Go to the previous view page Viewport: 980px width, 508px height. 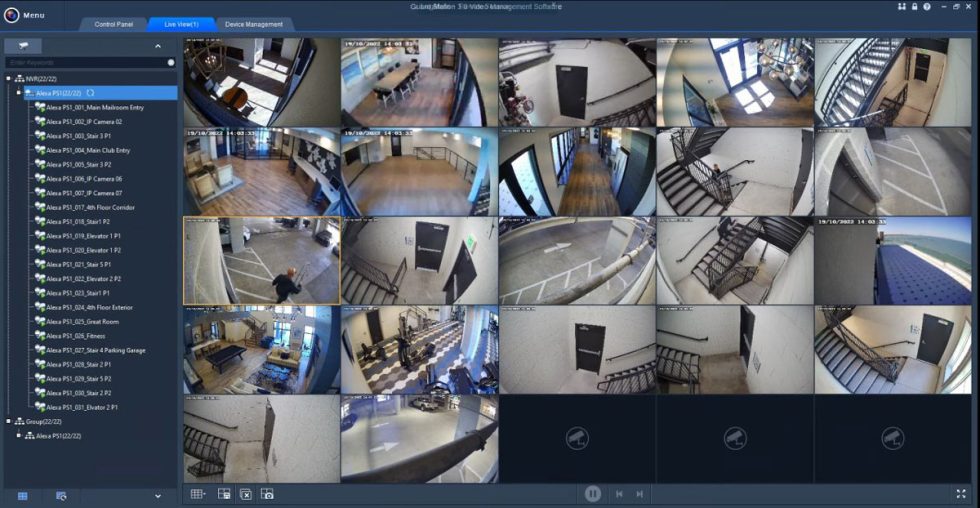[619, 494]
